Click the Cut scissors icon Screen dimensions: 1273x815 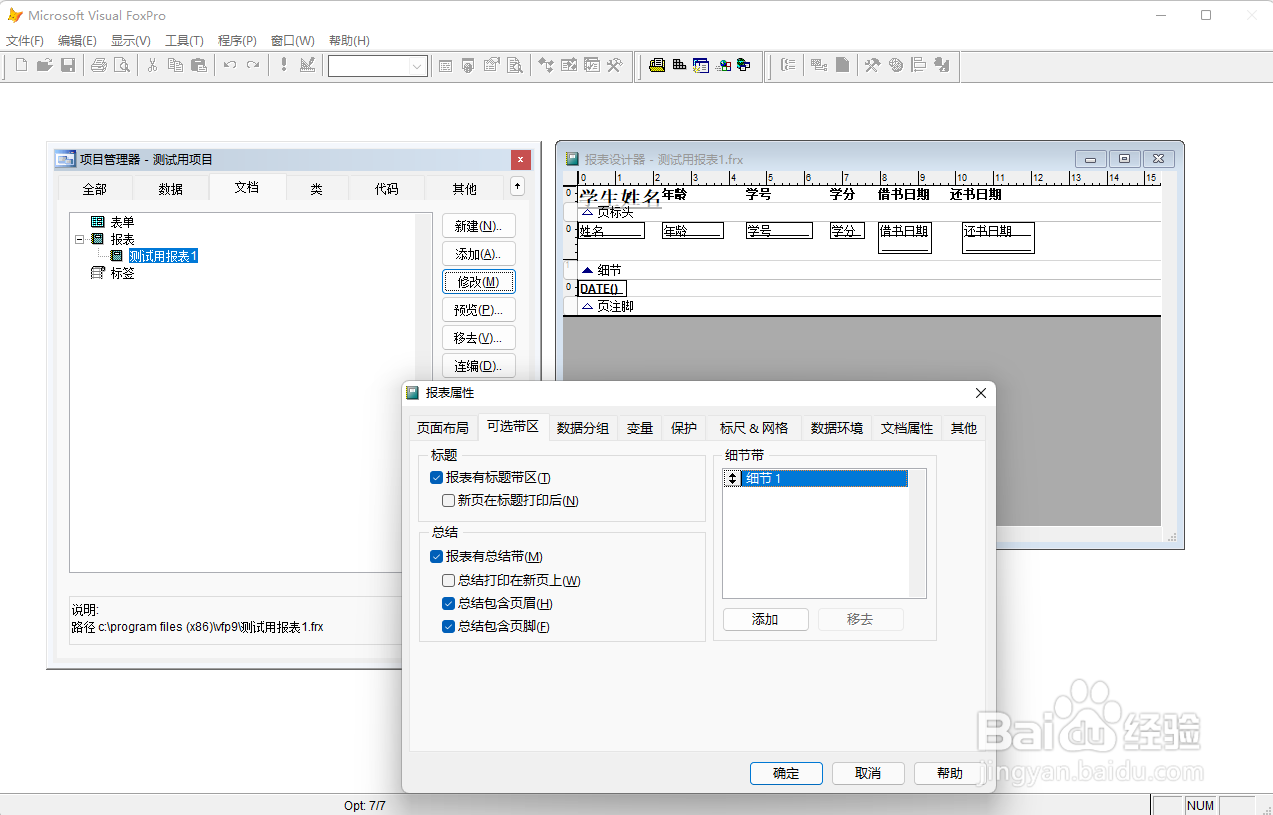tap(152, 65)
